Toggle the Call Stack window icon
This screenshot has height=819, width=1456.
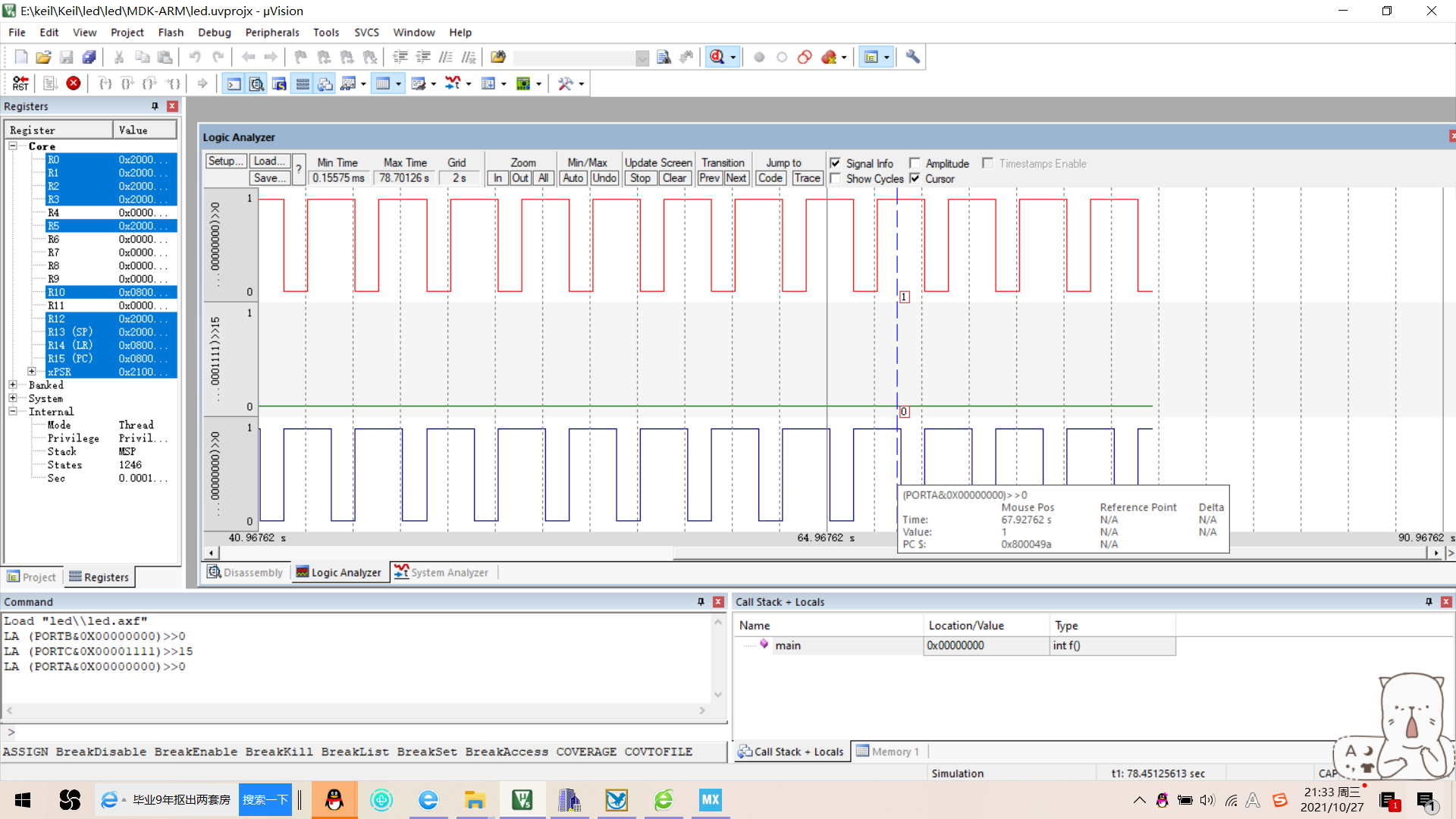(325, 83)
